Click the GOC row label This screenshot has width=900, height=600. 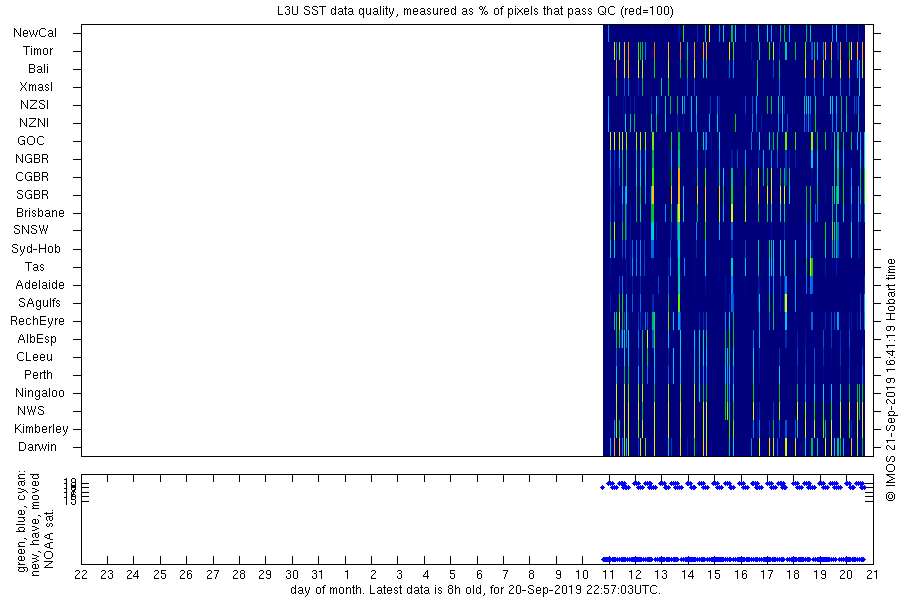click(x=30, y=141)
